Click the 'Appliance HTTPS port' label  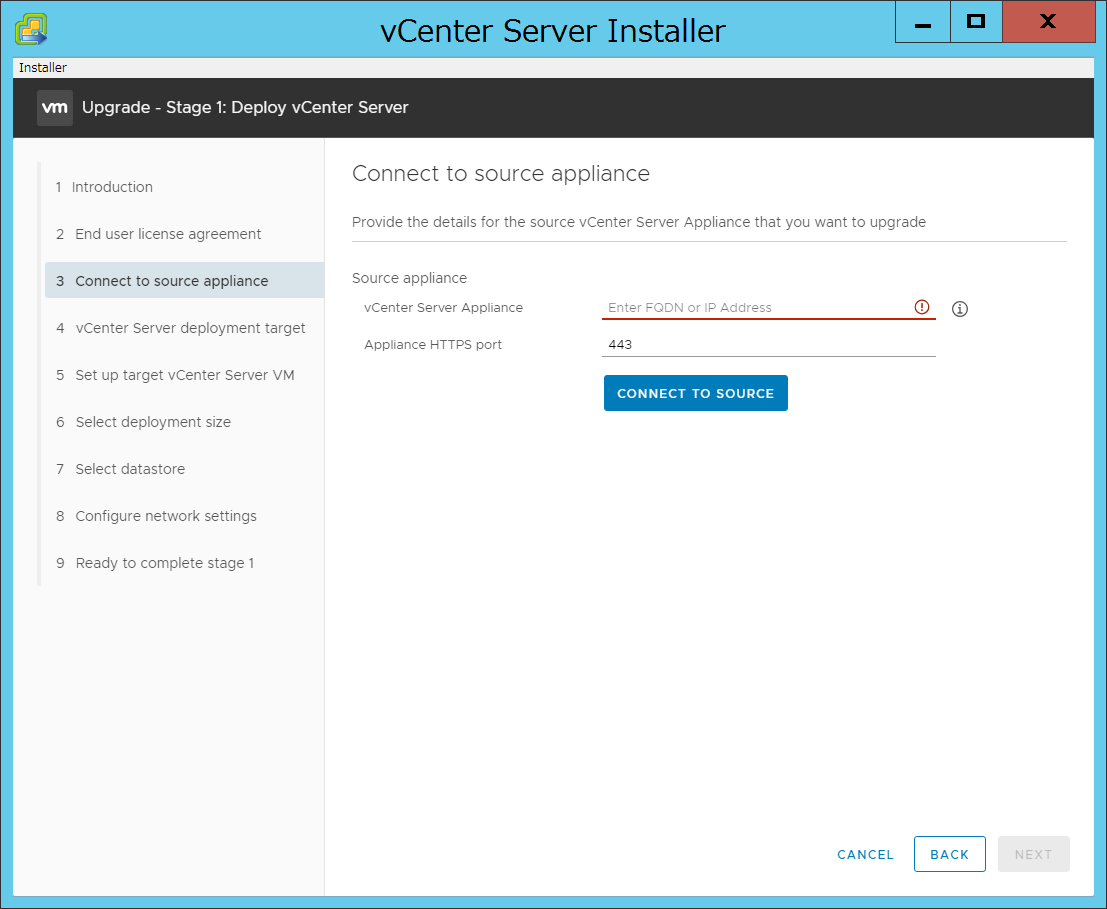pyautogui.click(x=433, y=344)
